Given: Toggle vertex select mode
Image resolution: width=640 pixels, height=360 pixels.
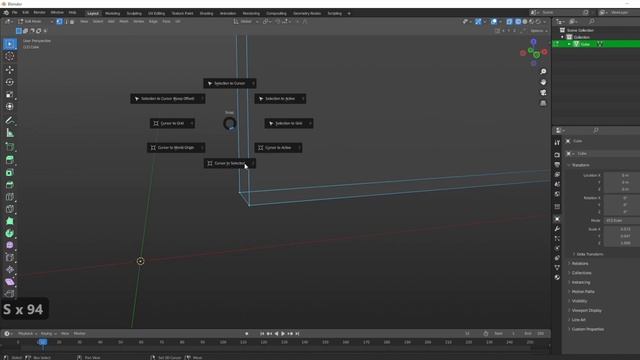Looking at the screenshot, I should [x=59, y=21].
